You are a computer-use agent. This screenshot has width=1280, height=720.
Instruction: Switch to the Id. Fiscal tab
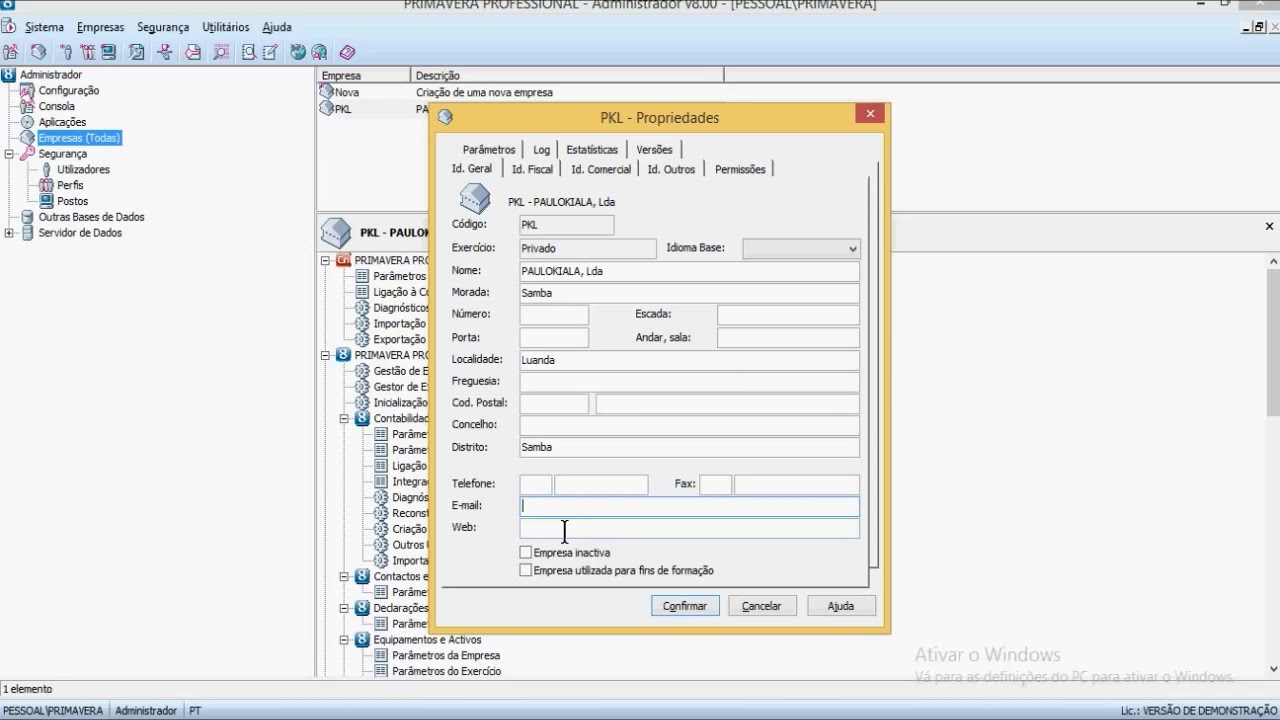point(532,169)
